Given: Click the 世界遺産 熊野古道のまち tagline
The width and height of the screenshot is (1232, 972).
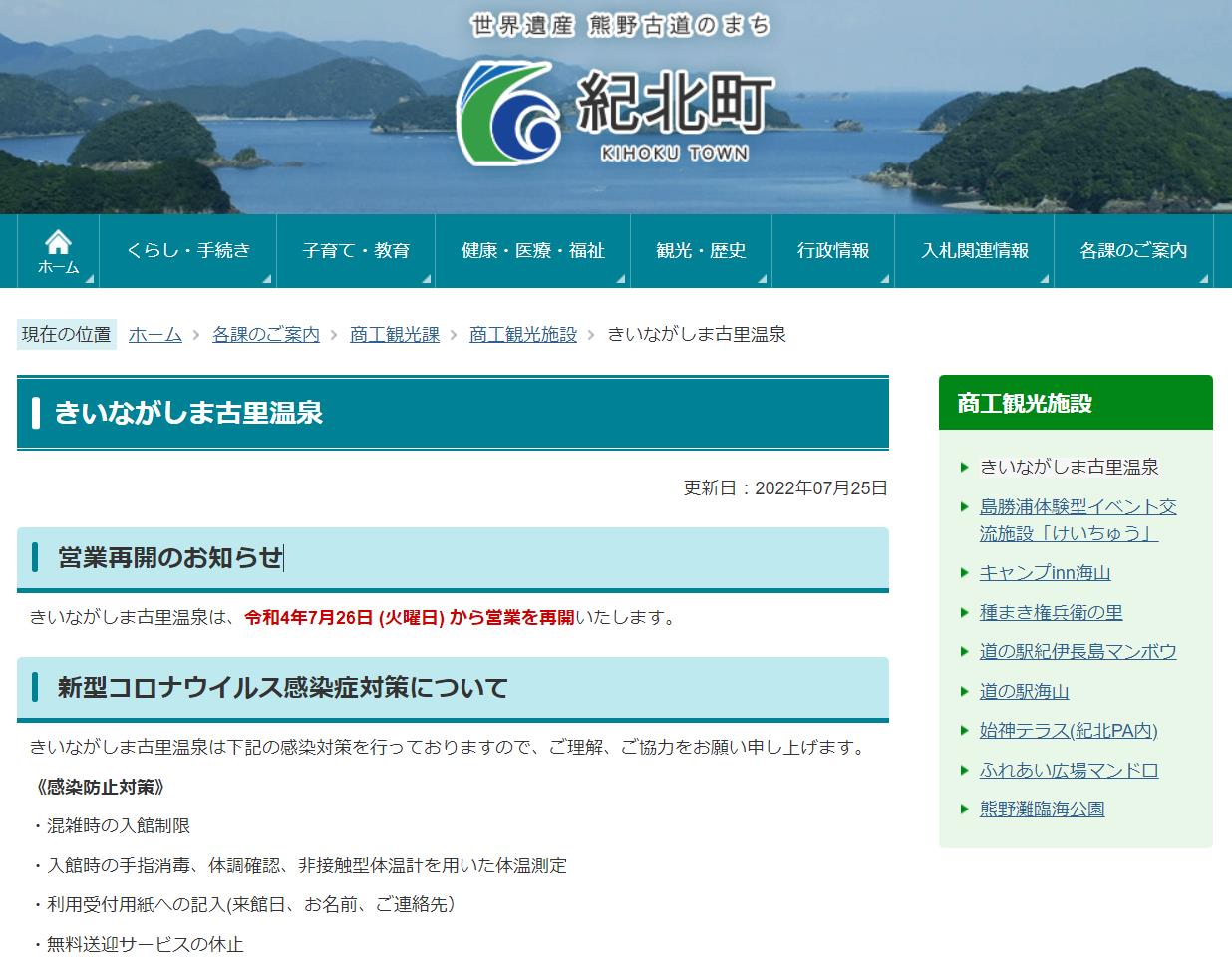Looking at the screenshot, I should [620, 26].
